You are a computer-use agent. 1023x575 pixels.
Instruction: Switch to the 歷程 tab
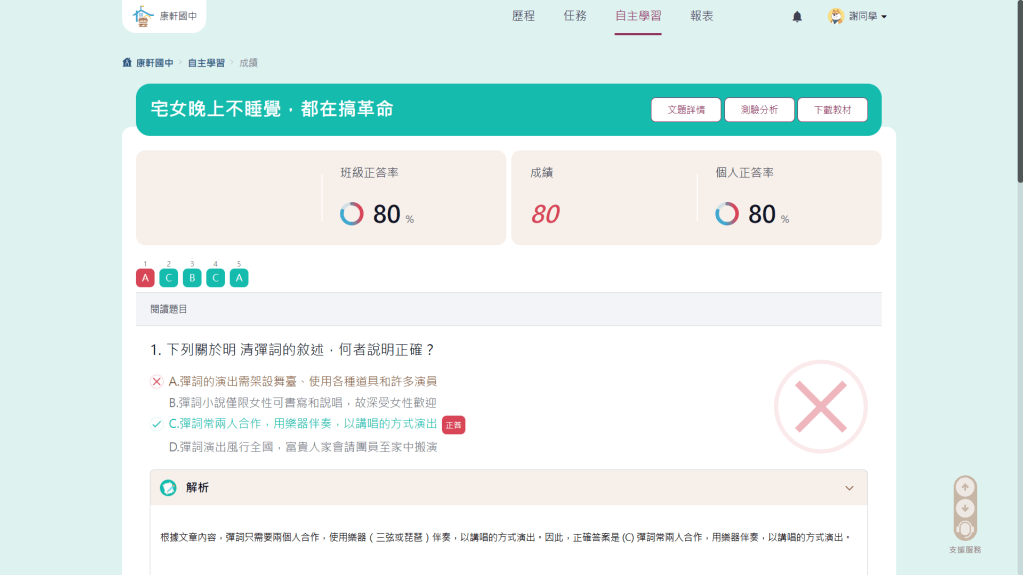click(x=523, y=16)
